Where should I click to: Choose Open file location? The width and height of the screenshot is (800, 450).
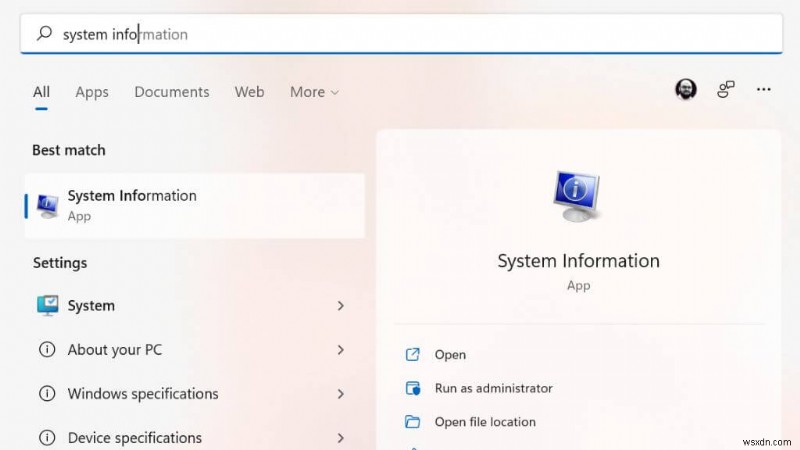pos(485,422)
